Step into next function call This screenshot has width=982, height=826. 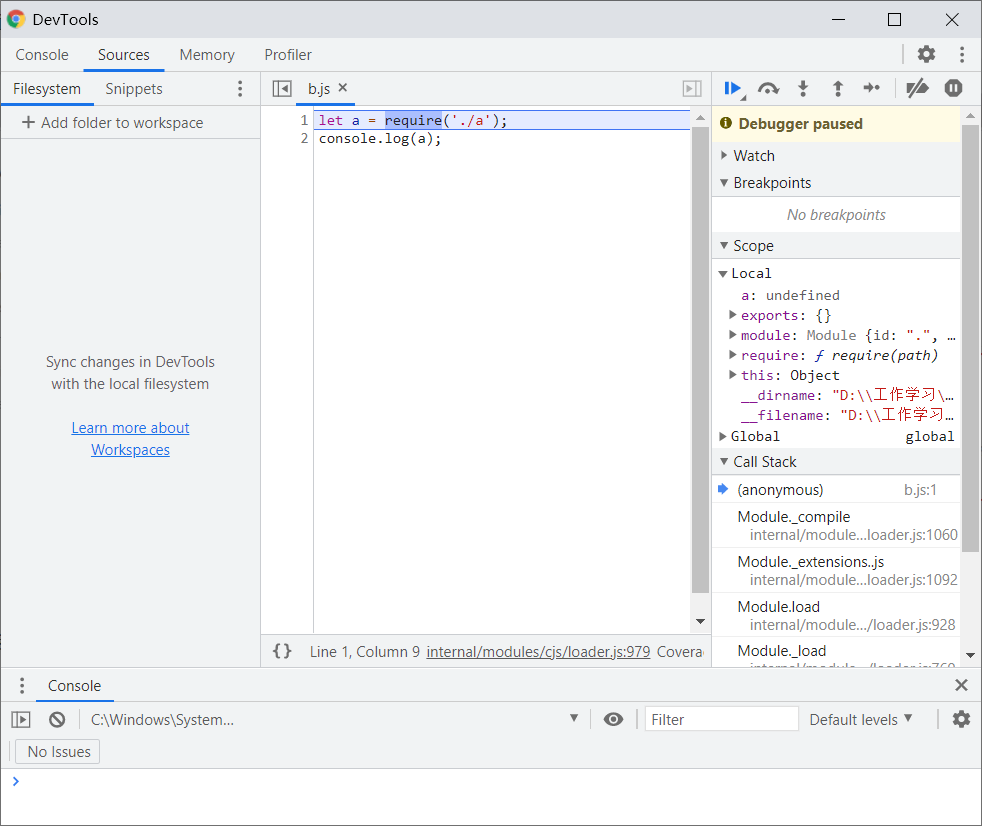(x=802, y=89)
